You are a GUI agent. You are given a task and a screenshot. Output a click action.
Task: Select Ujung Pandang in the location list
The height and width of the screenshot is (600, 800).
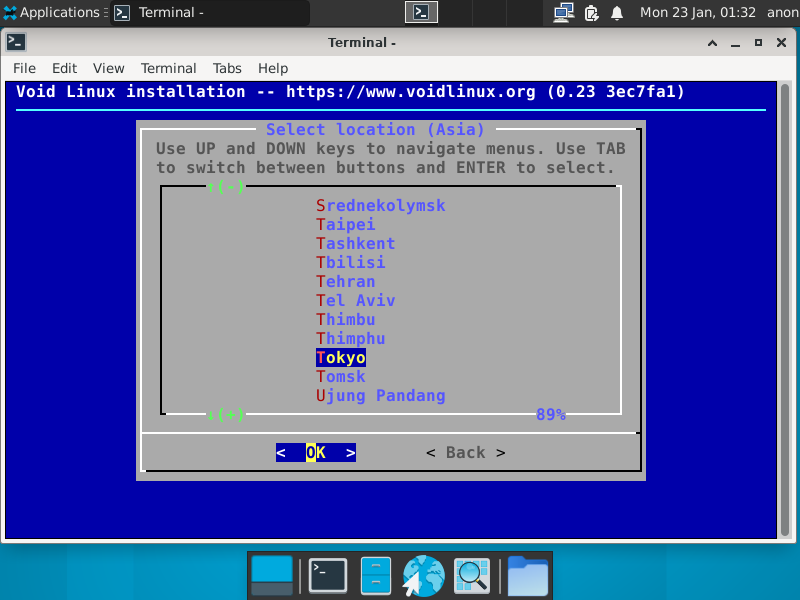pyautogui.click(x=381, y=396)
